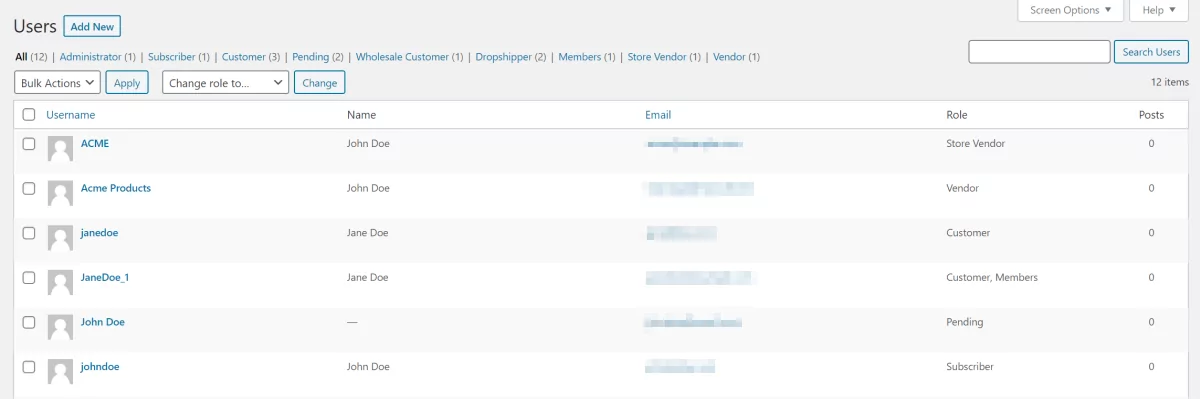Click the Name column header
The height and width of the screenshot is (399, 1200).
tap(361, 115)
